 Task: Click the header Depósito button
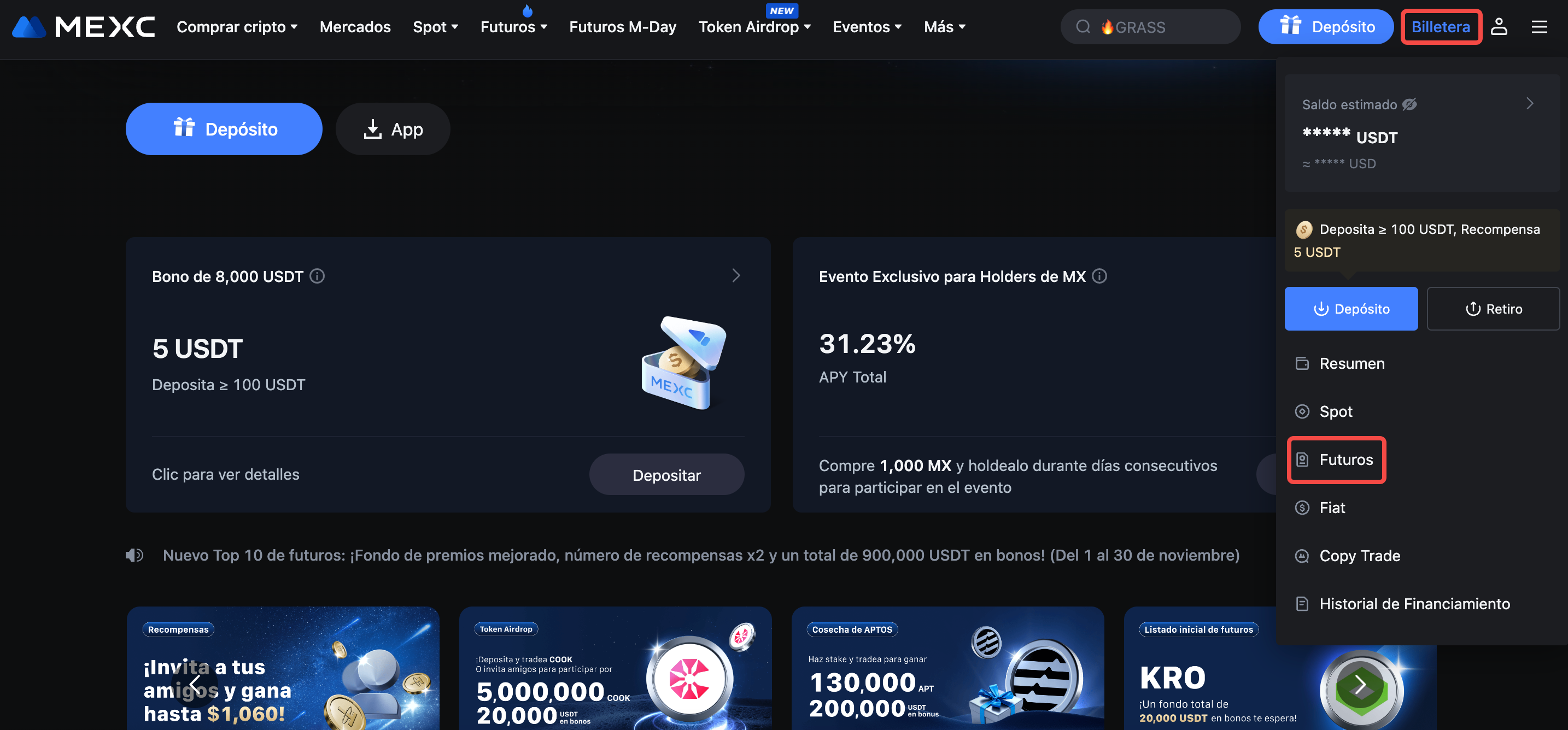[x=1326, y=27]
